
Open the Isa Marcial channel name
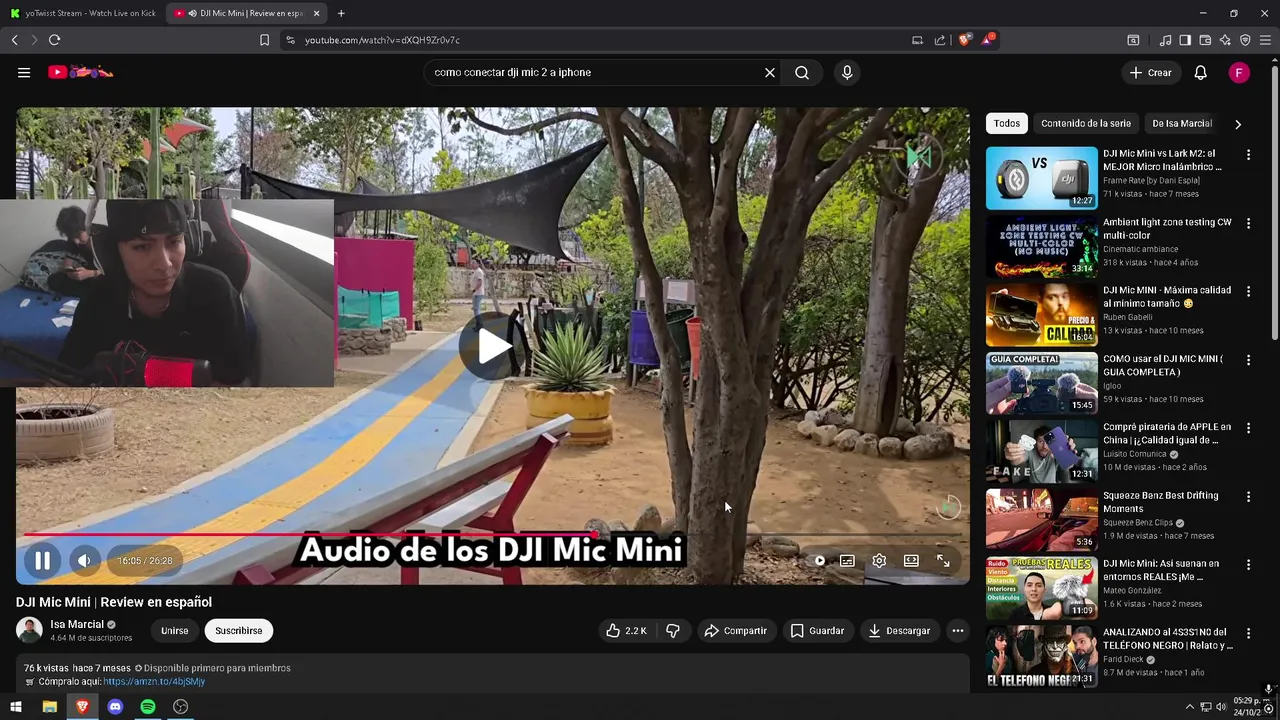click(x=77, y=624)
